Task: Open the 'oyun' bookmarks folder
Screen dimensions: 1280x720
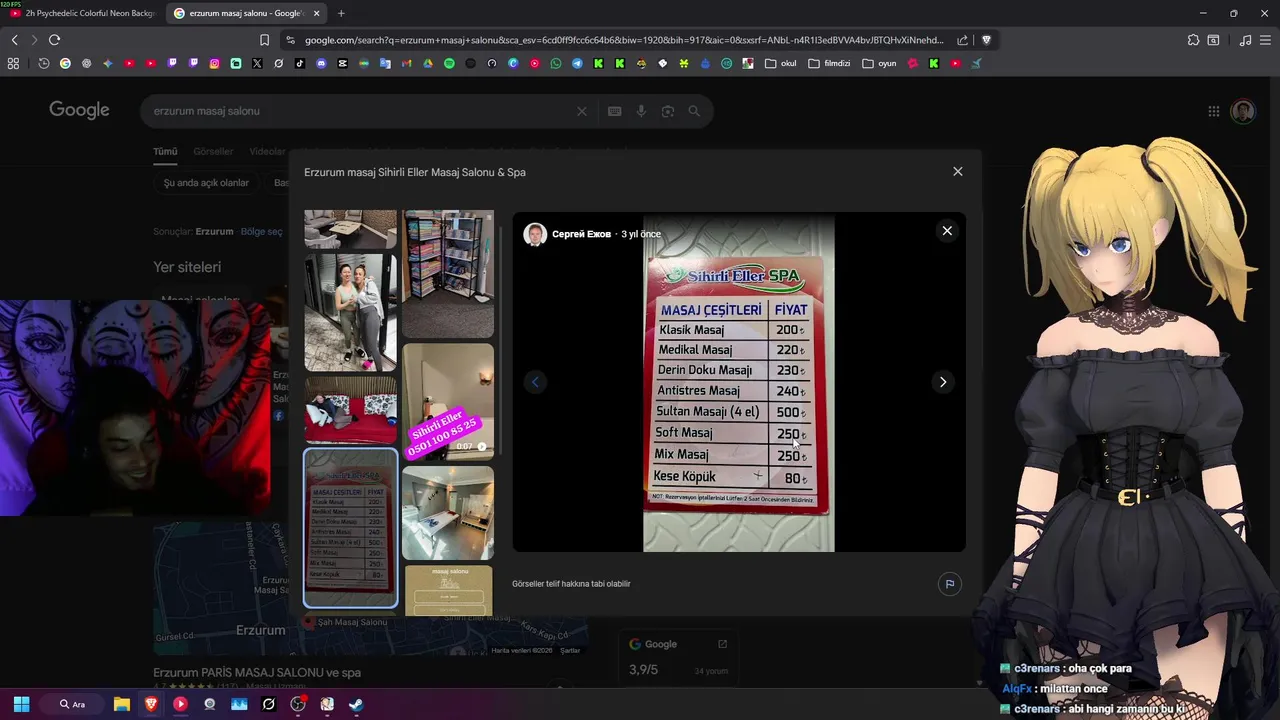Action: point(879,63)
